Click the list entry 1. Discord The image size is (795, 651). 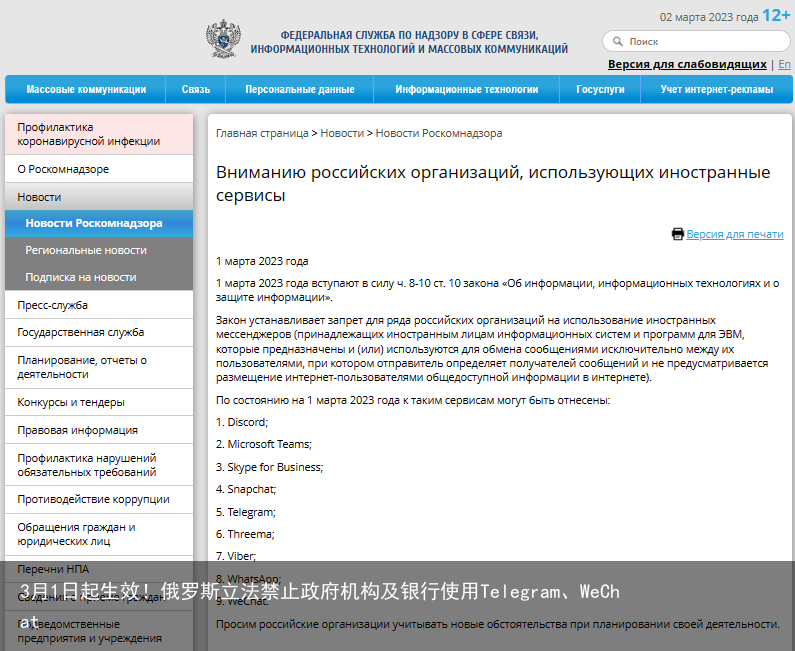tap(242, 422)
